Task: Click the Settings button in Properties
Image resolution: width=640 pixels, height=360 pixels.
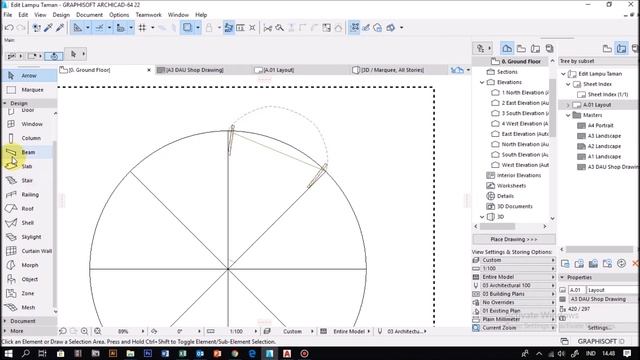Action: pos(598,328)
